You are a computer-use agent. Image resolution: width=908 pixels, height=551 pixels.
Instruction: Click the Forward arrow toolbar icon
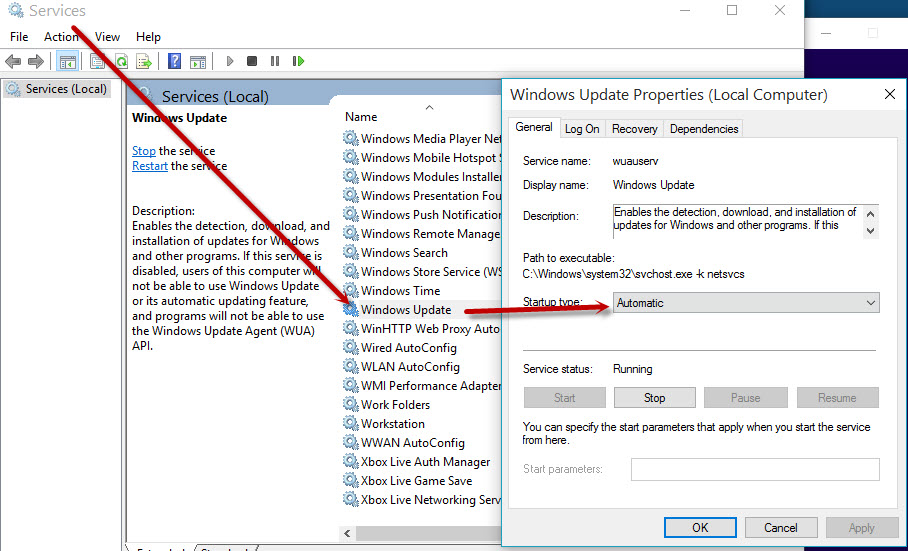tap(36, 61)
